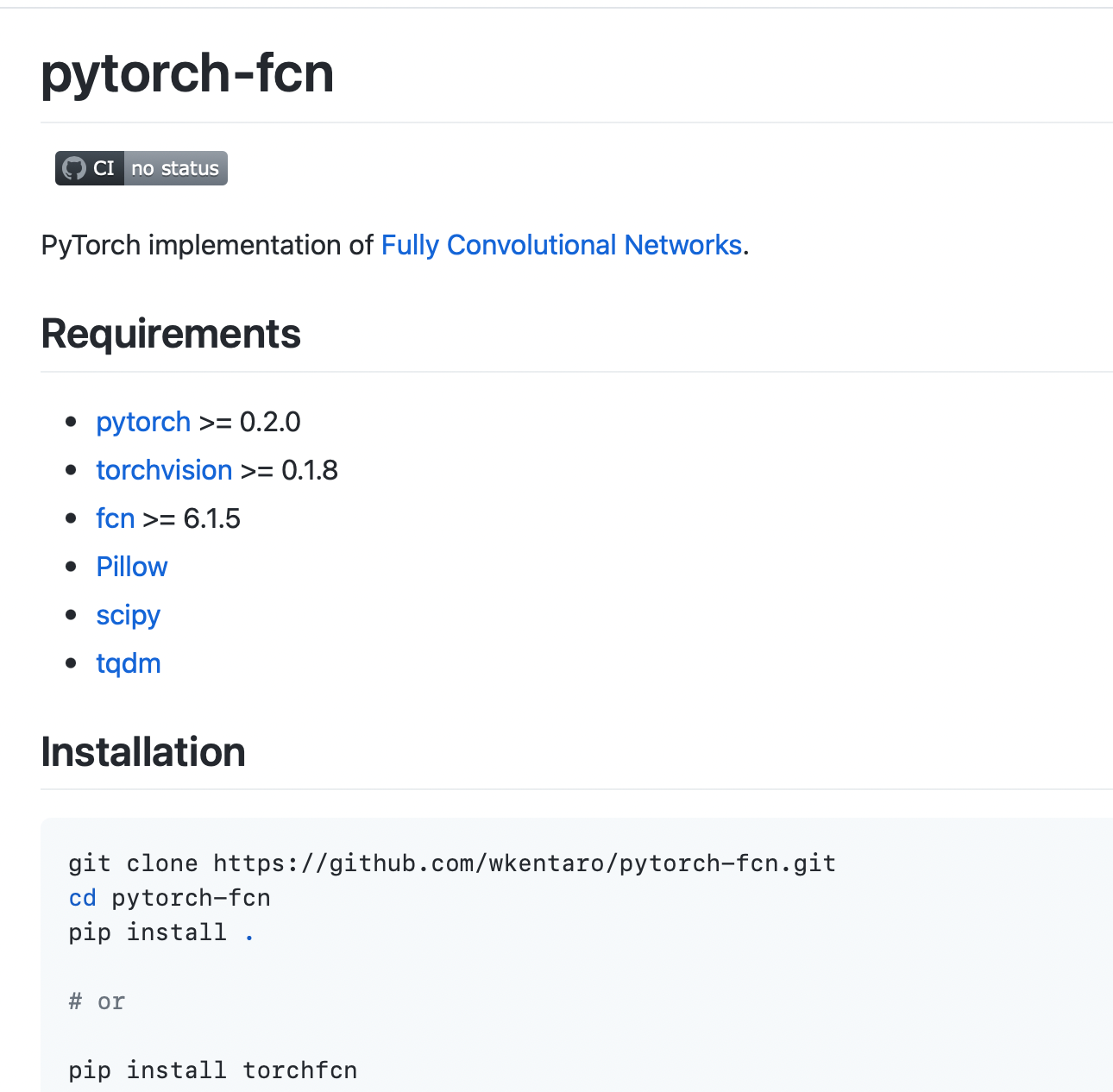Screen dimensions: 1113x1092
Task: Click the https://github.com/wkentaro/pytorch-fcn.git URL
Action: (x=522, y=863)
